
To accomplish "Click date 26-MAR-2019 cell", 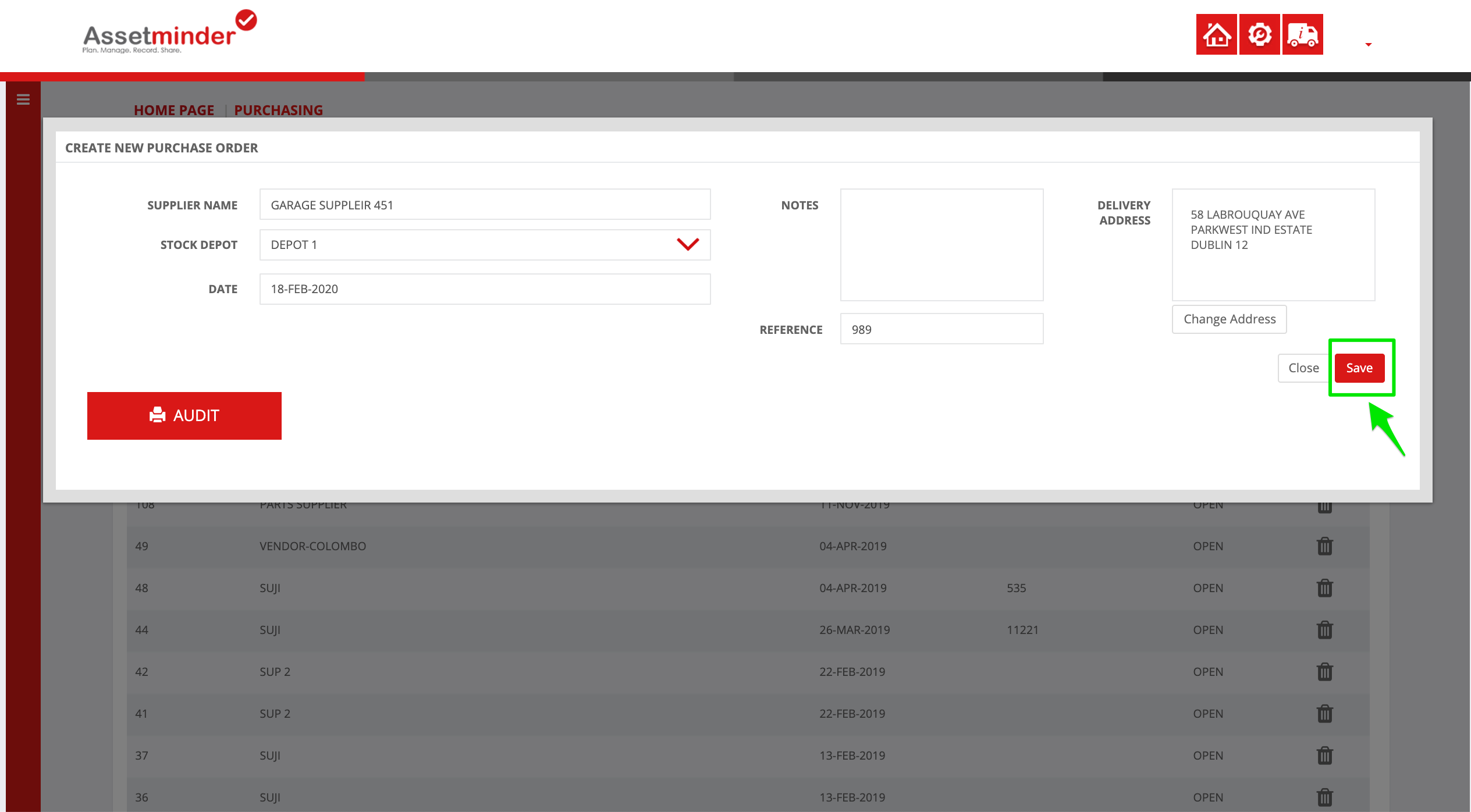I will 854,630.
